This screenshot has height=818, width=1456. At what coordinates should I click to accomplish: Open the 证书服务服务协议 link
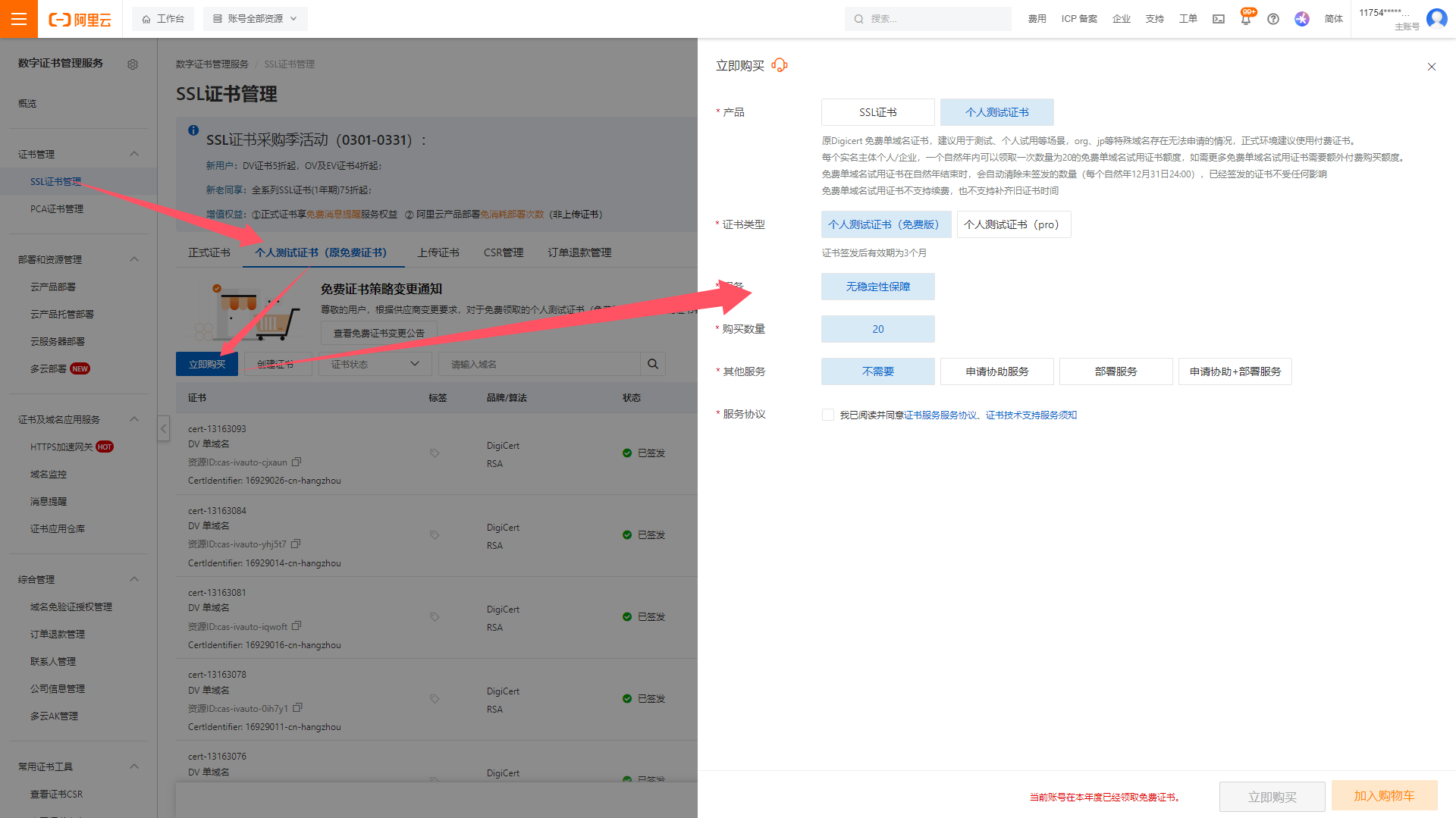(940, 415)
